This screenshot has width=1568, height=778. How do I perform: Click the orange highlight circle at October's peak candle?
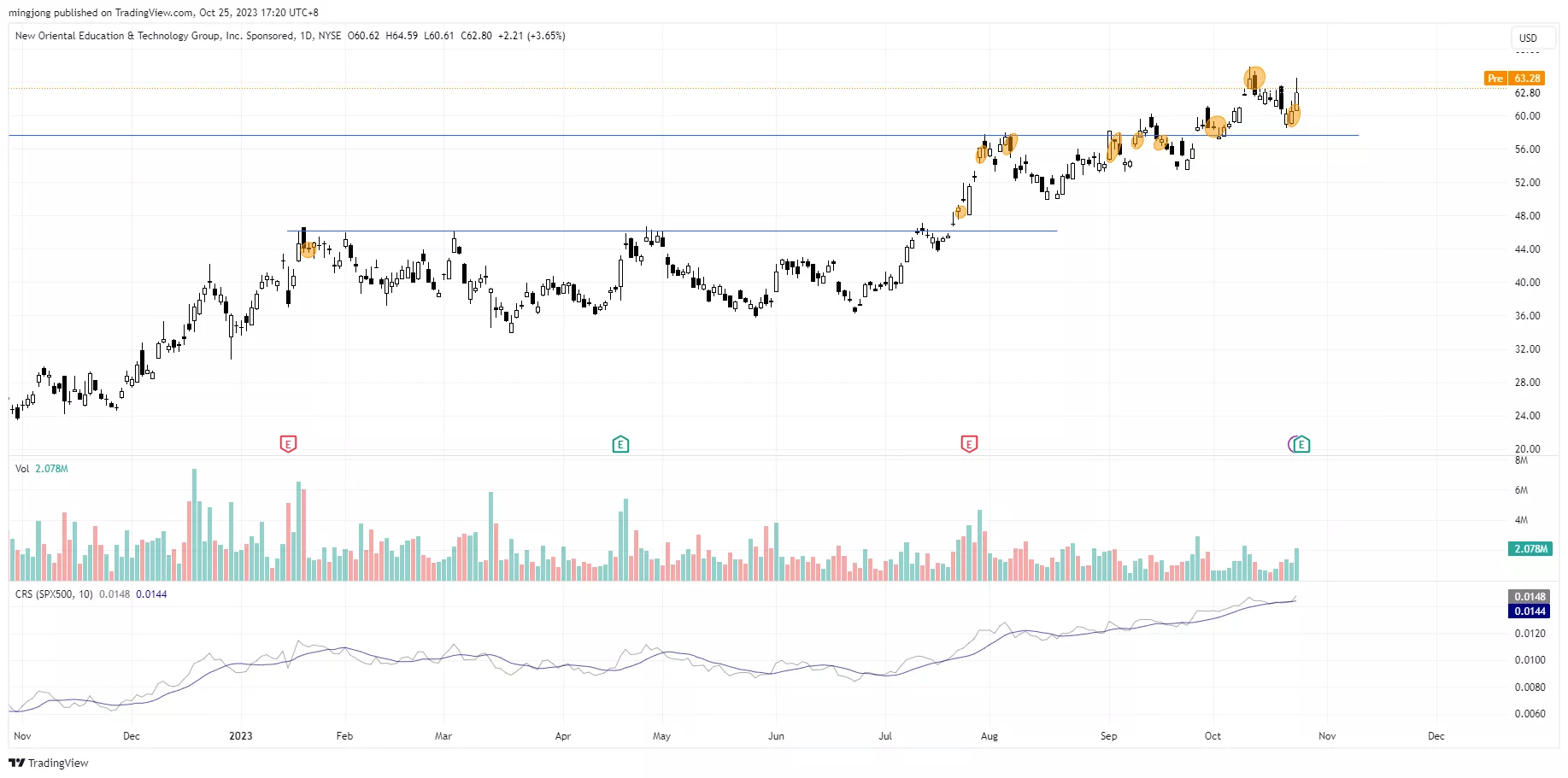1254,79
